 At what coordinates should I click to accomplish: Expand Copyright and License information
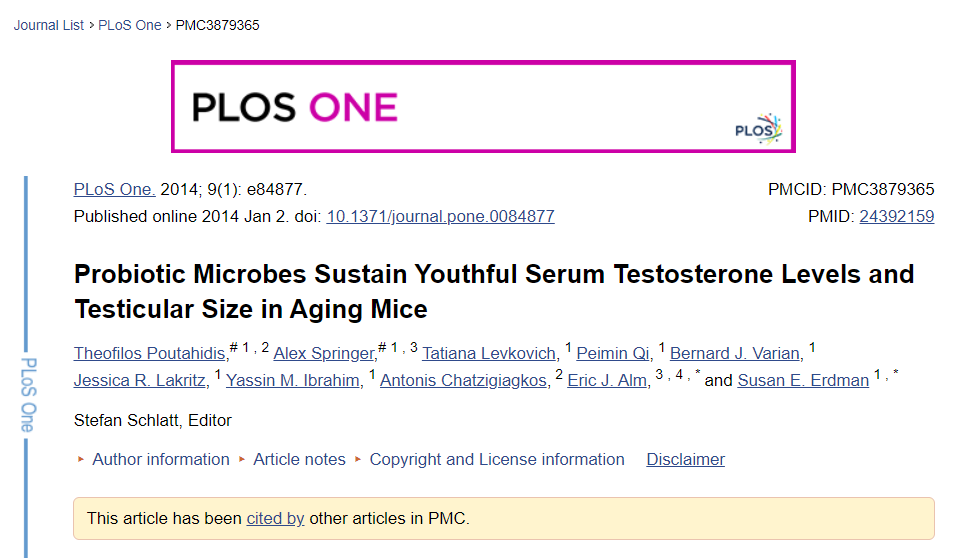coord(496,460)
